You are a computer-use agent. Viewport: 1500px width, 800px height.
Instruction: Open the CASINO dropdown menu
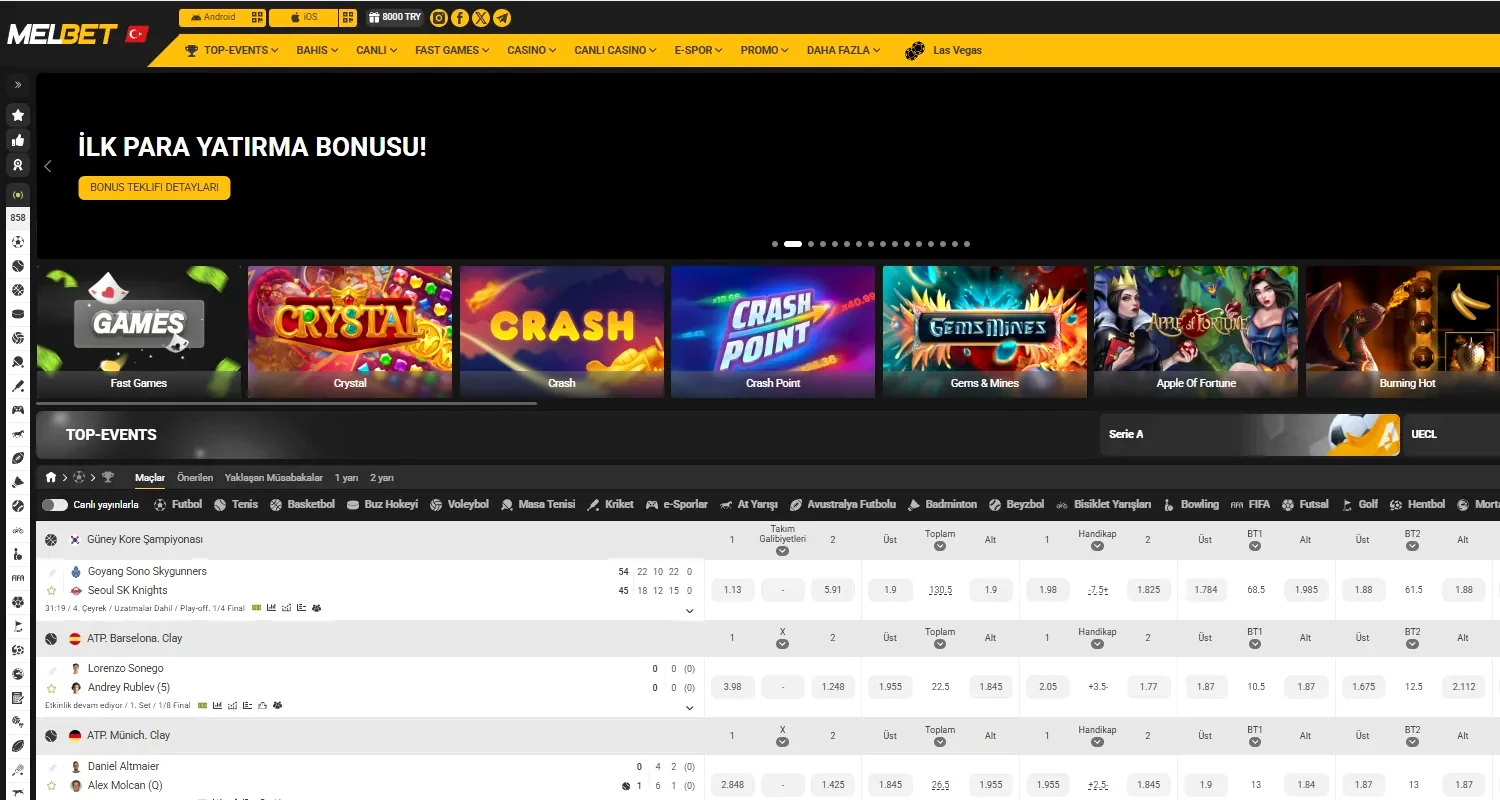(532, 50)
